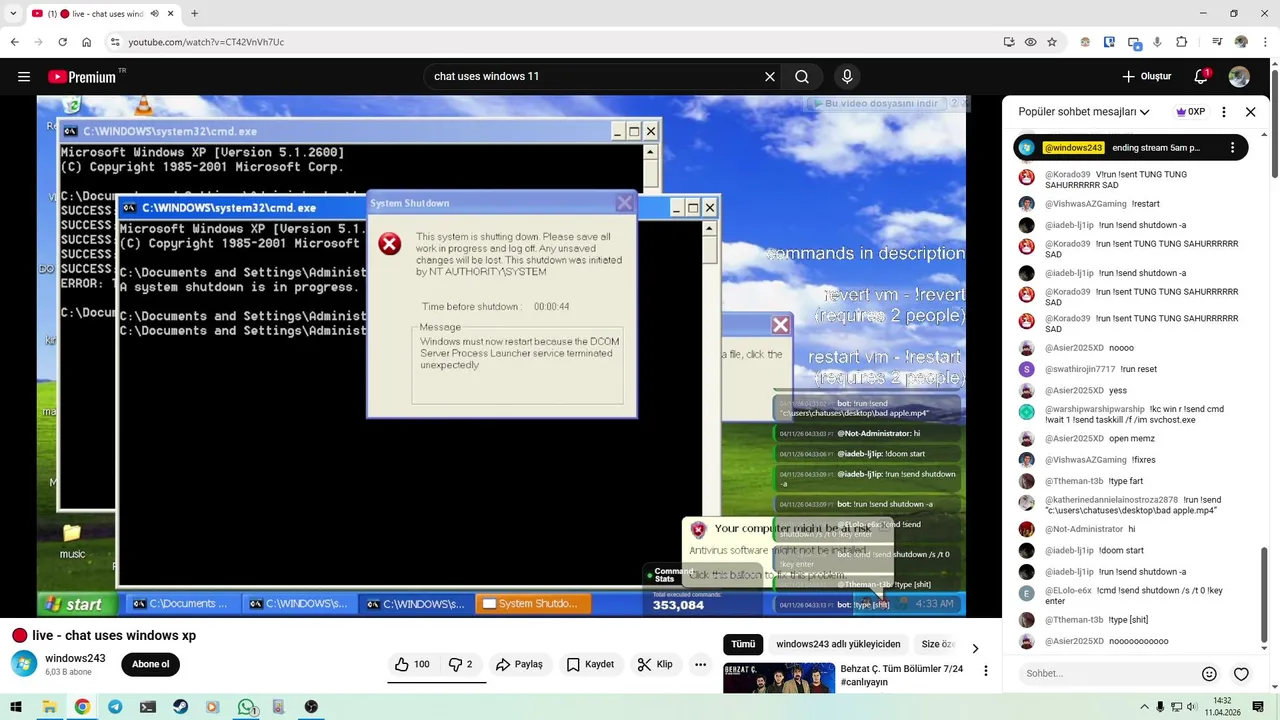Open Chrome media control icon
Viewport: 1280px width, 720px height.
1217,42
